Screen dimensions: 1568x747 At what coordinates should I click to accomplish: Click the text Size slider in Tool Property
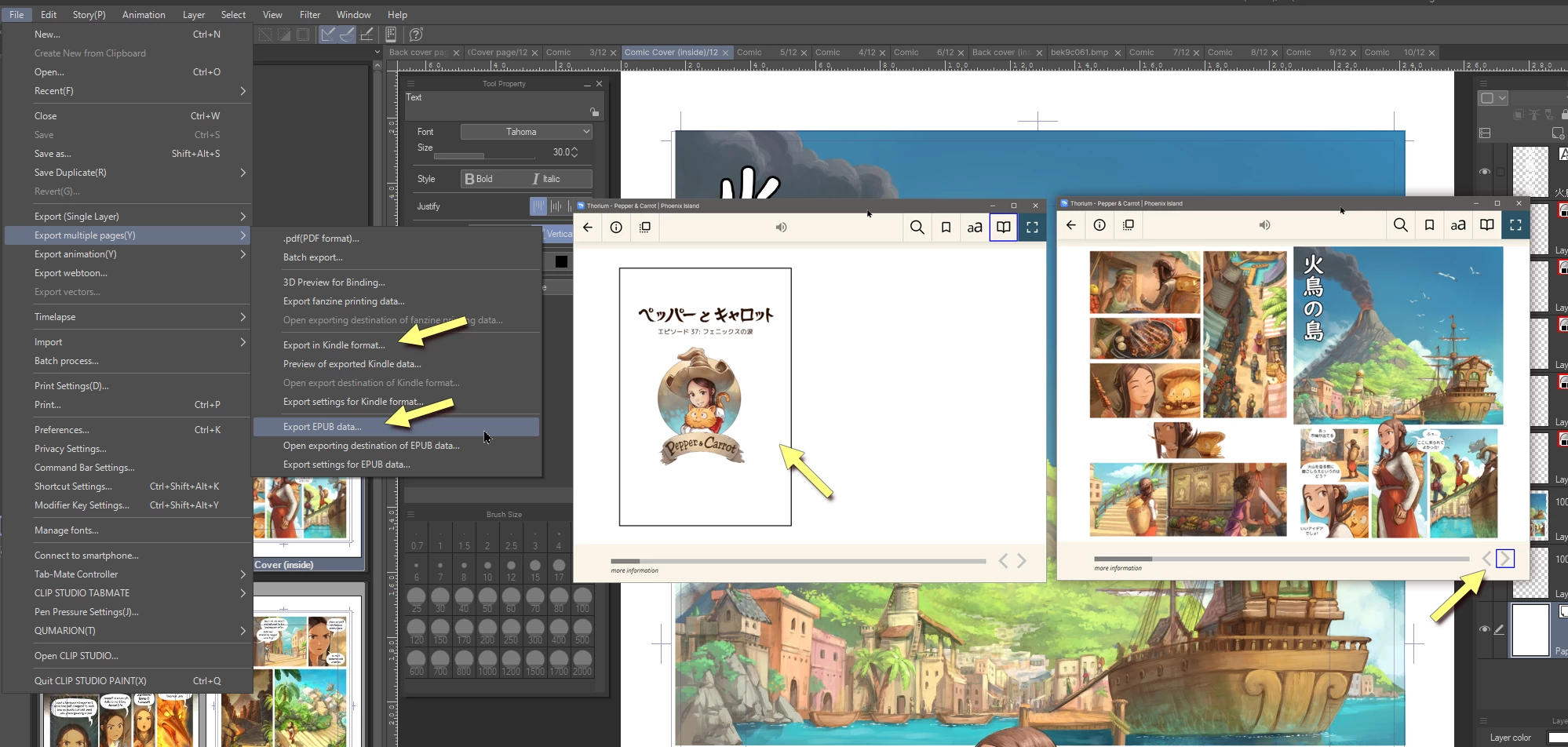tap(483, 155)
